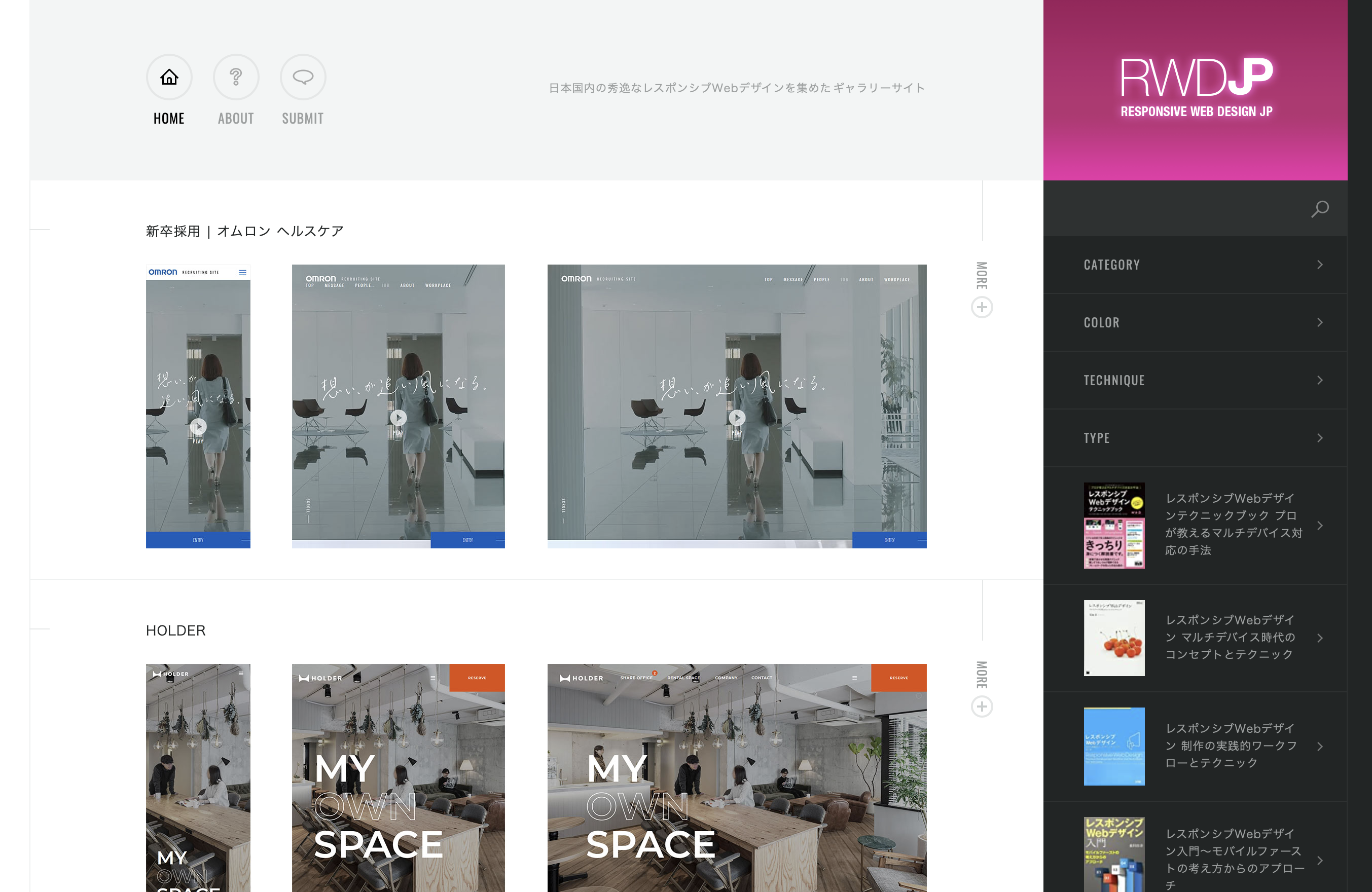Open マルチデバイス時代のコンセプト book link
The width and height of the screenshot is (1372, 892).
[x=1230, y=637]
